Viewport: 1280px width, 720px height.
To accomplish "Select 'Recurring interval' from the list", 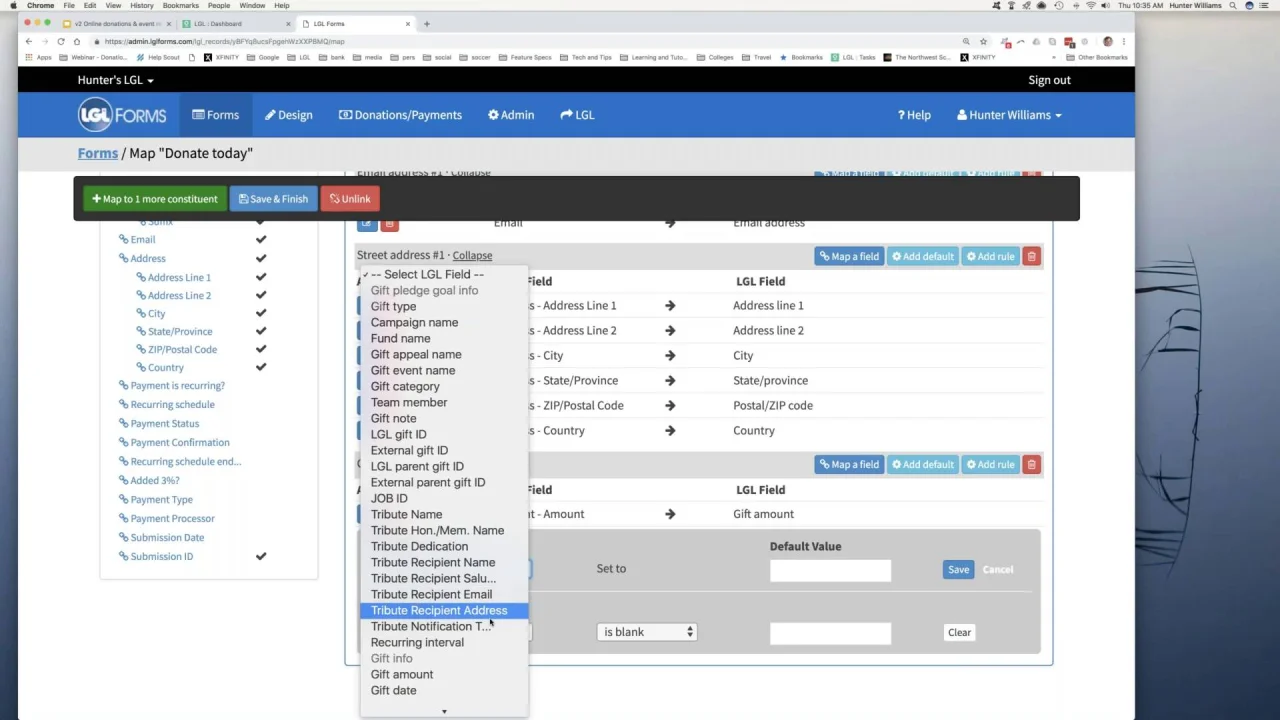I will tap(444, 642).
